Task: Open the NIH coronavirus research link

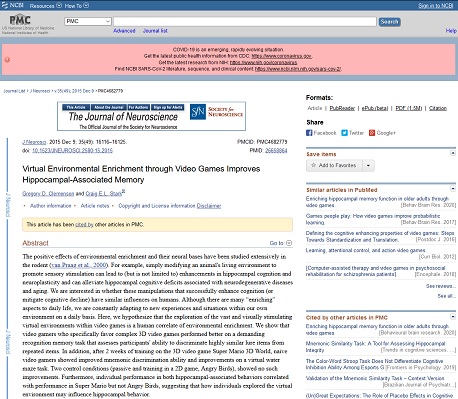Action: click(x=263, y=62)
